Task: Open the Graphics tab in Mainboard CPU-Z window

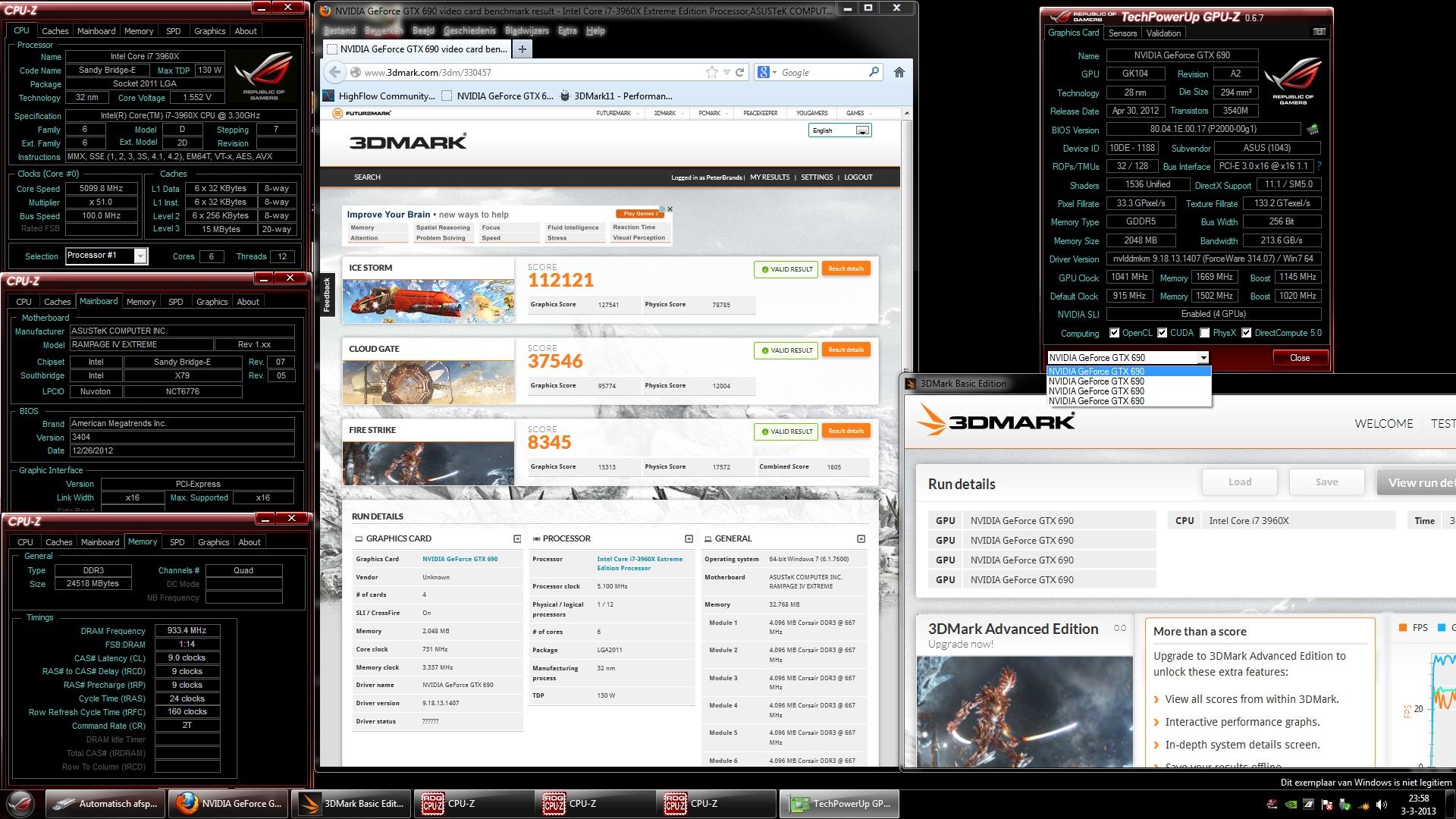Action: pyautogui.click(x=212, y=302)
